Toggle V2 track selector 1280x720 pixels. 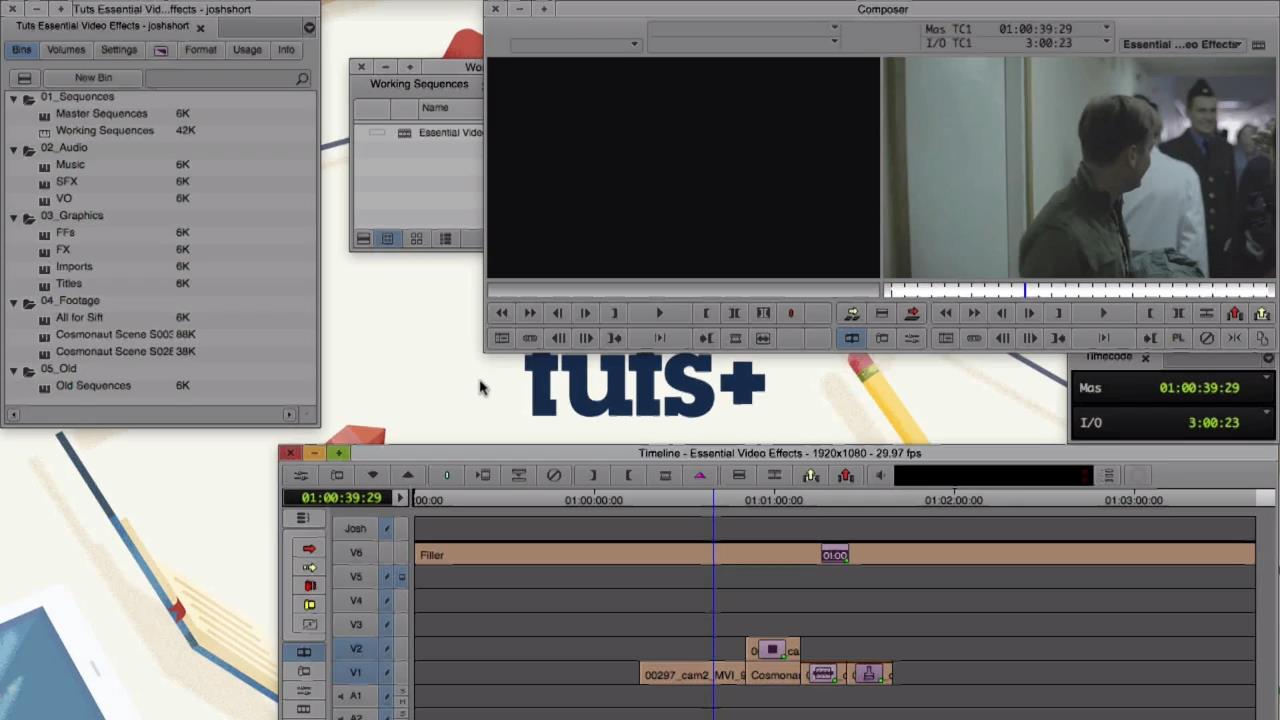coord(356,649)
